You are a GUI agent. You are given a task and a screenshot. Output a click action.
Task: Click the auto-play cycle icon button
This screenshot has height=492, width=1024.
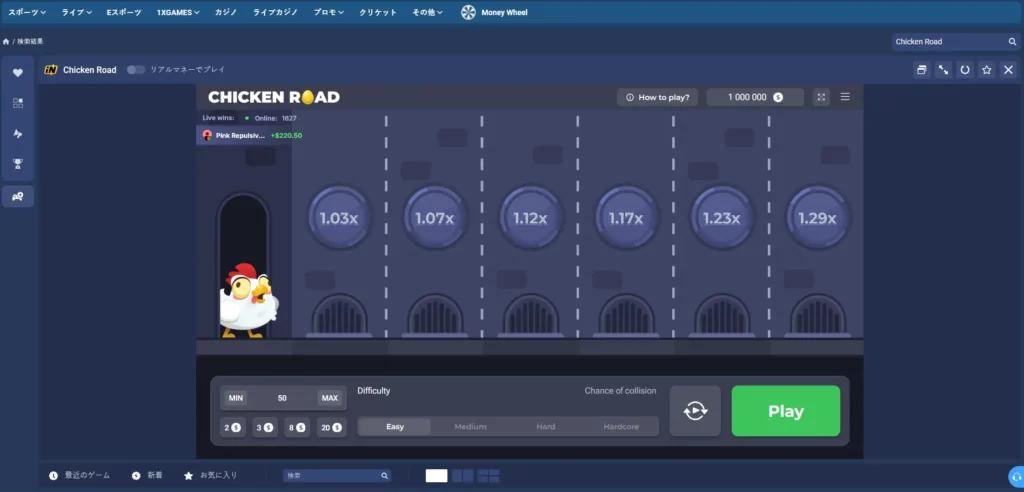[696, 411]
